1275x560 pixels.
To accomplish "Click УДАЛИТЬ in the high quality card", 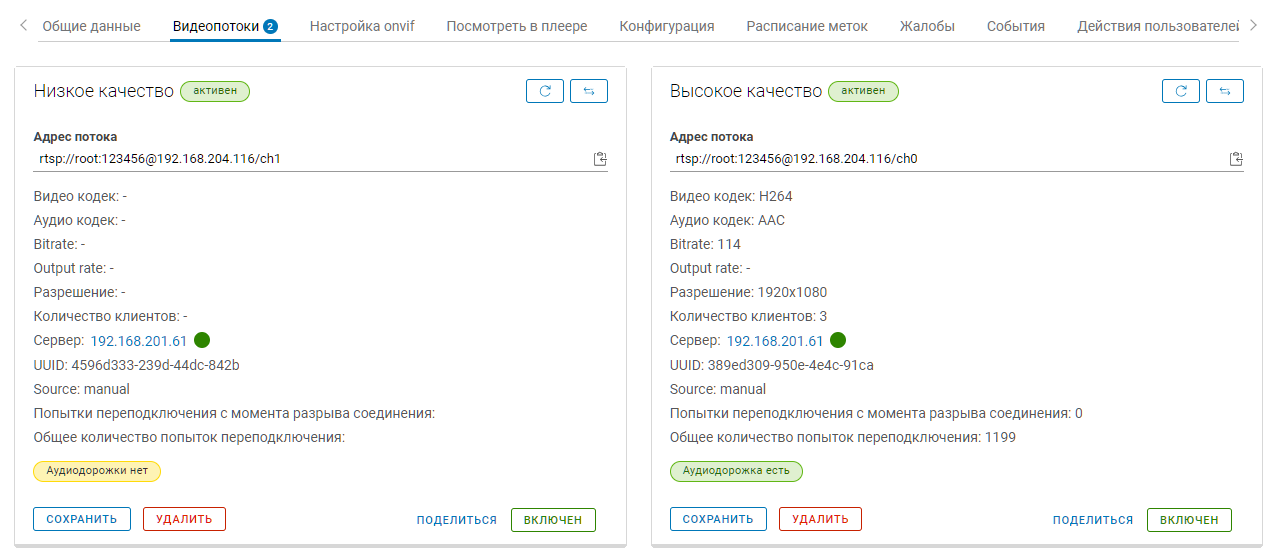I will click(820, 519).
